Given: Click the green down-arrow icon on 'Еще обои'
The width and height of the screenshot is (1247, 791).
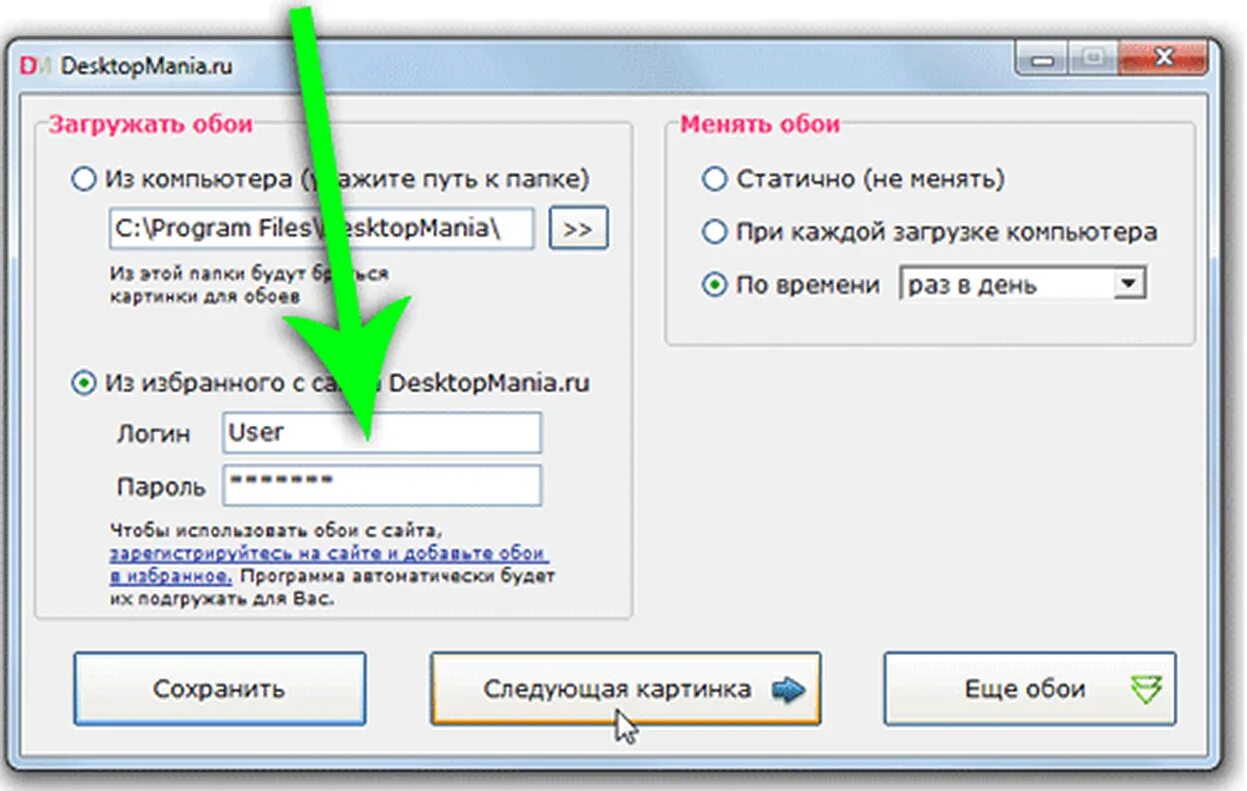Looking at the screenshot, I should pos(1146,689).
